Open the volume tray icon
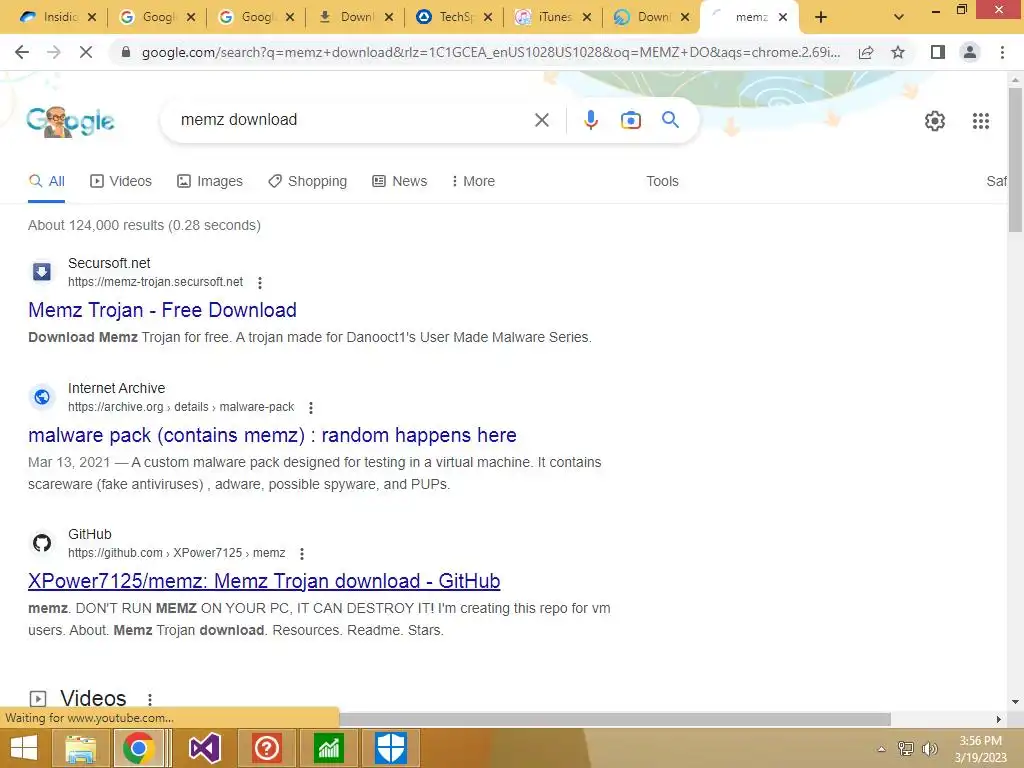This screenshot has width=1024, height=768. pyautogui.click(x=929, y=749)
